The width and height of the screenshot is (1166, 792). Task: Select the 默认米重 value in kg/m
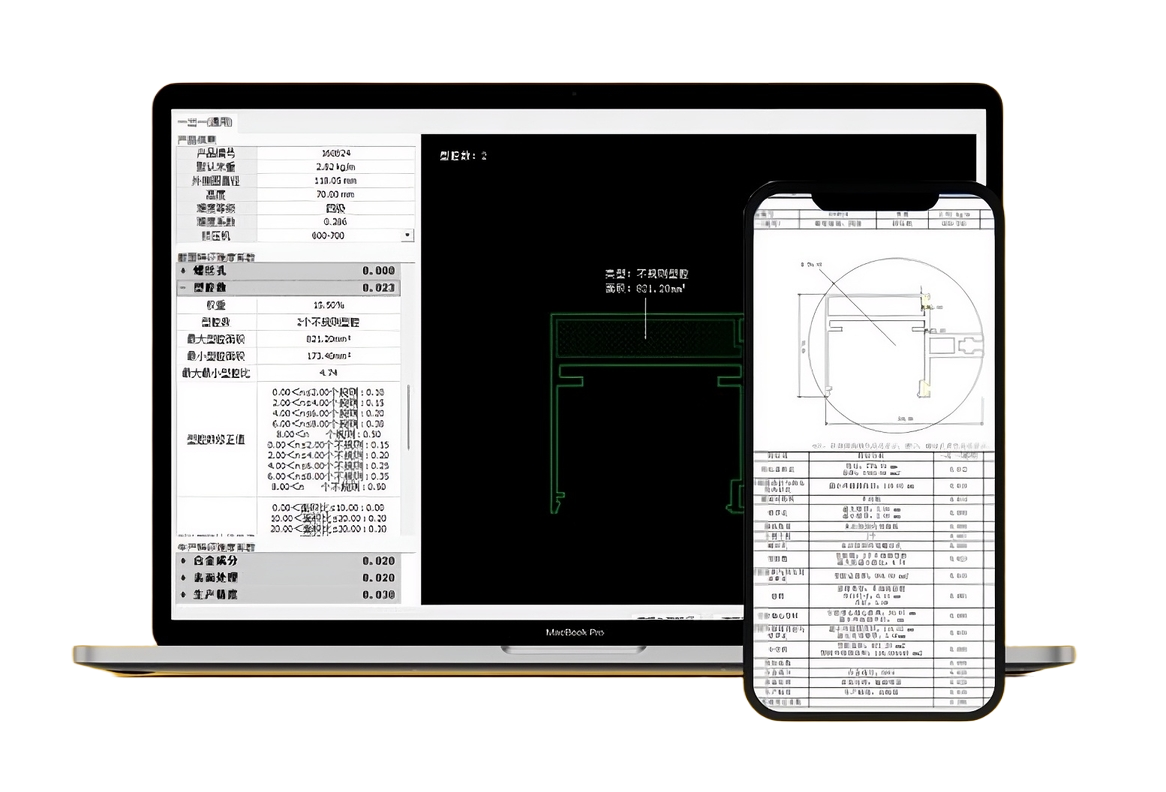(335, 167)
